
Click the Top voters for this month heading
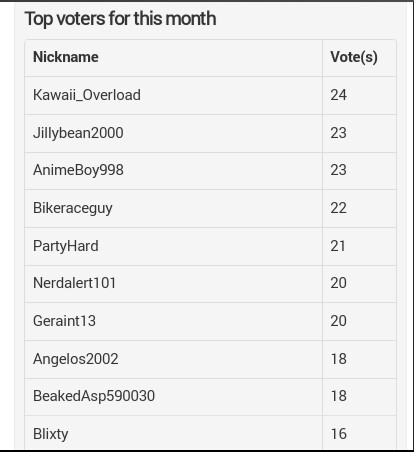tap(120, 19)
